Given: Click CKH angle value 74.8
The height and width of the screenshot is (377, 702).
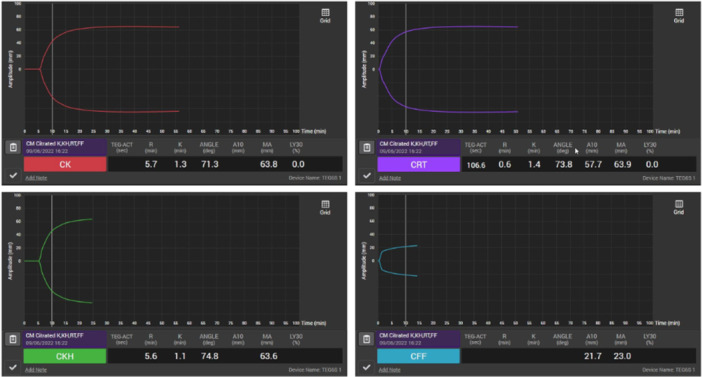Looking at the screenshot, I should click(x=210, y=356).
